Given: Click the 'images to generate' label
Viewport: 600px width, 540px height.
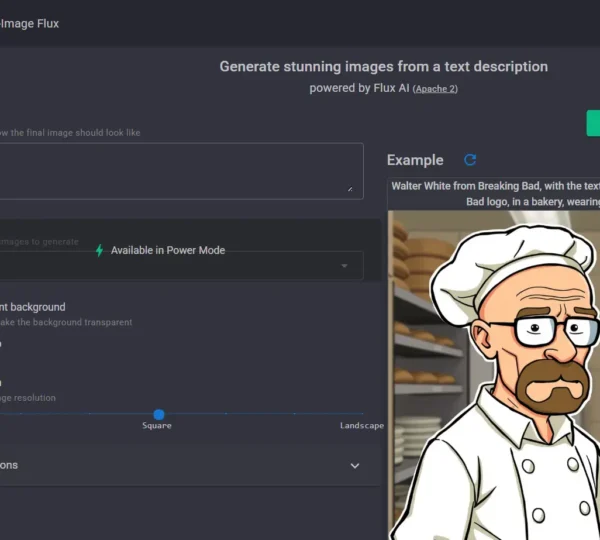Looking at the screenshot, I should (39, 242).
